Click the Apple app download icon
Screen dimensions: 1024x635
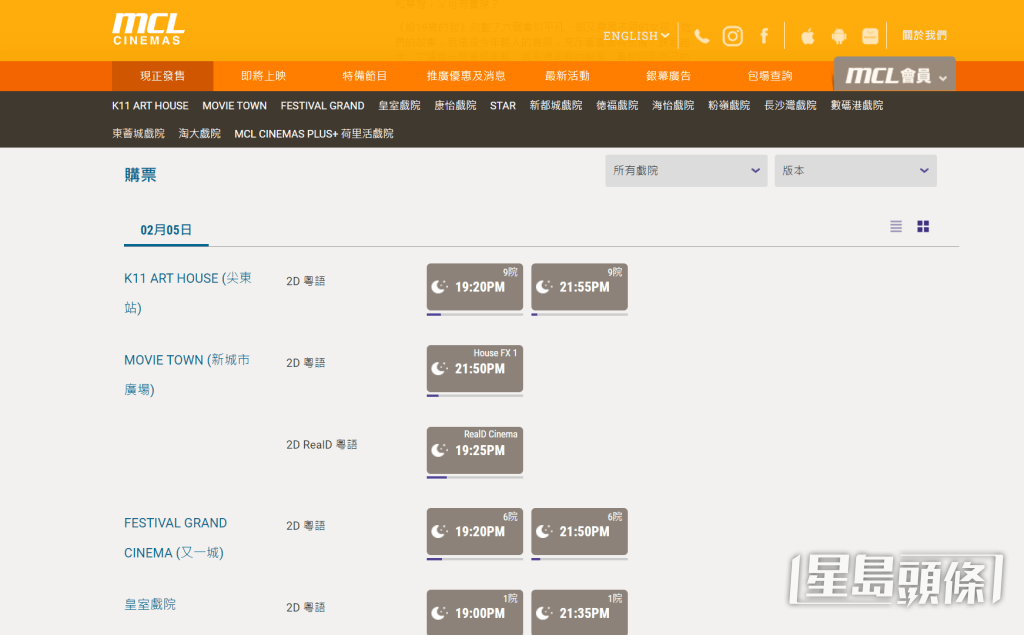[x=808, y=36]
